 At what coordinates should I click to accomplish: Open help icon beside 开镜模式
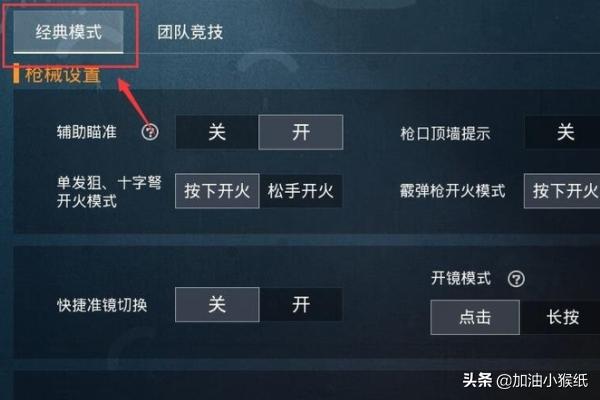516,279
